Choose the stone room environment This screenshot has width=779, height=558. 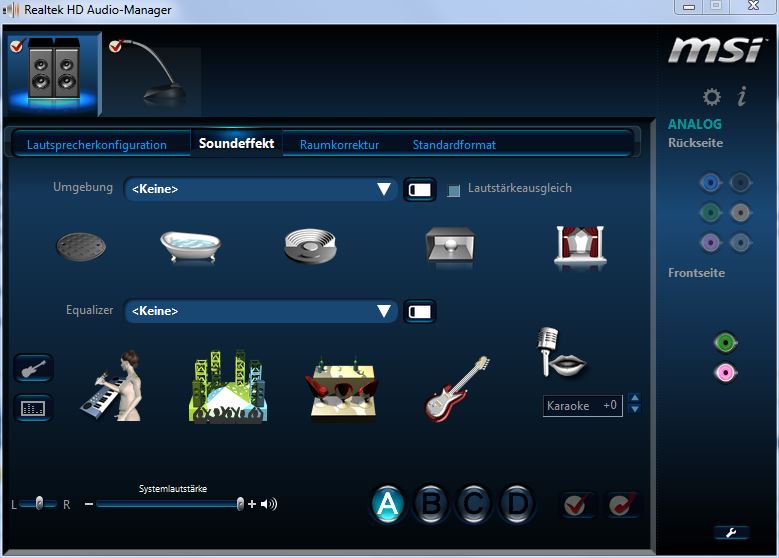click(451, 245)
